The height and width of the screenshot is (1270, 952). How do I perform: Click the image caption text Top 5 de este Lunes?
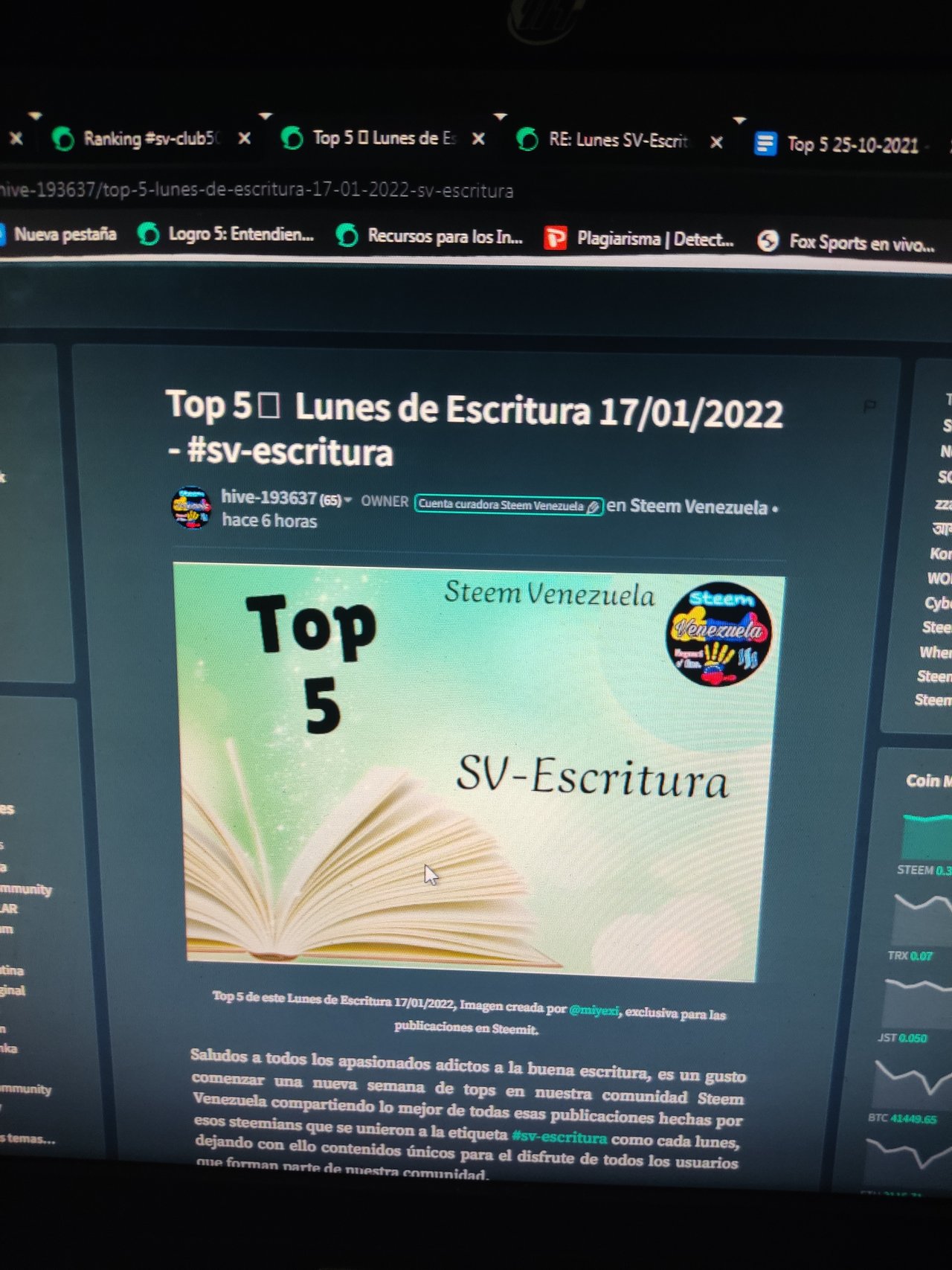(469, 1013)
